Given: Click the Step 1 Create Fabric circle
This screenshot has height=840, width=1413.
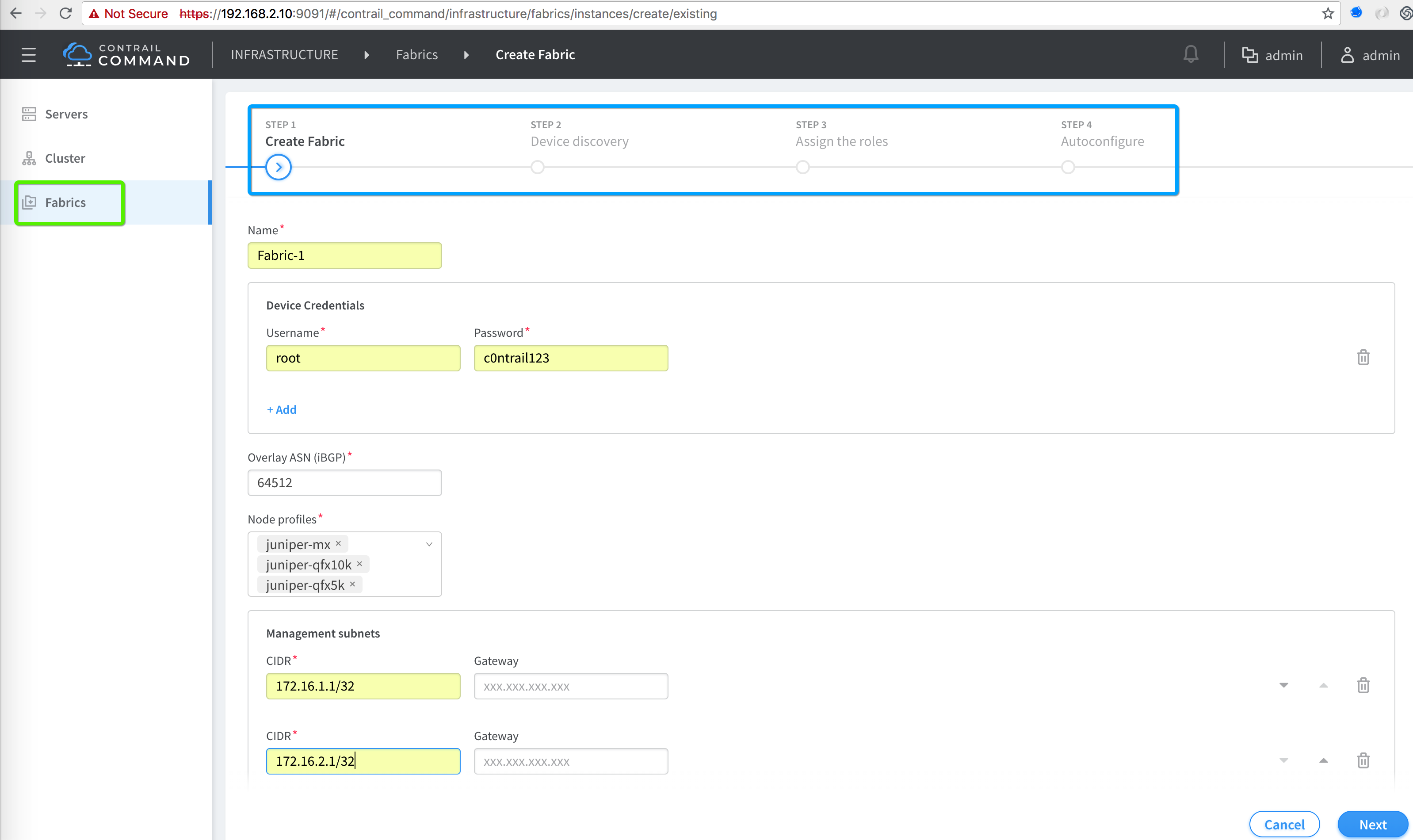Looking at the screenshot, I should point(279,167).
